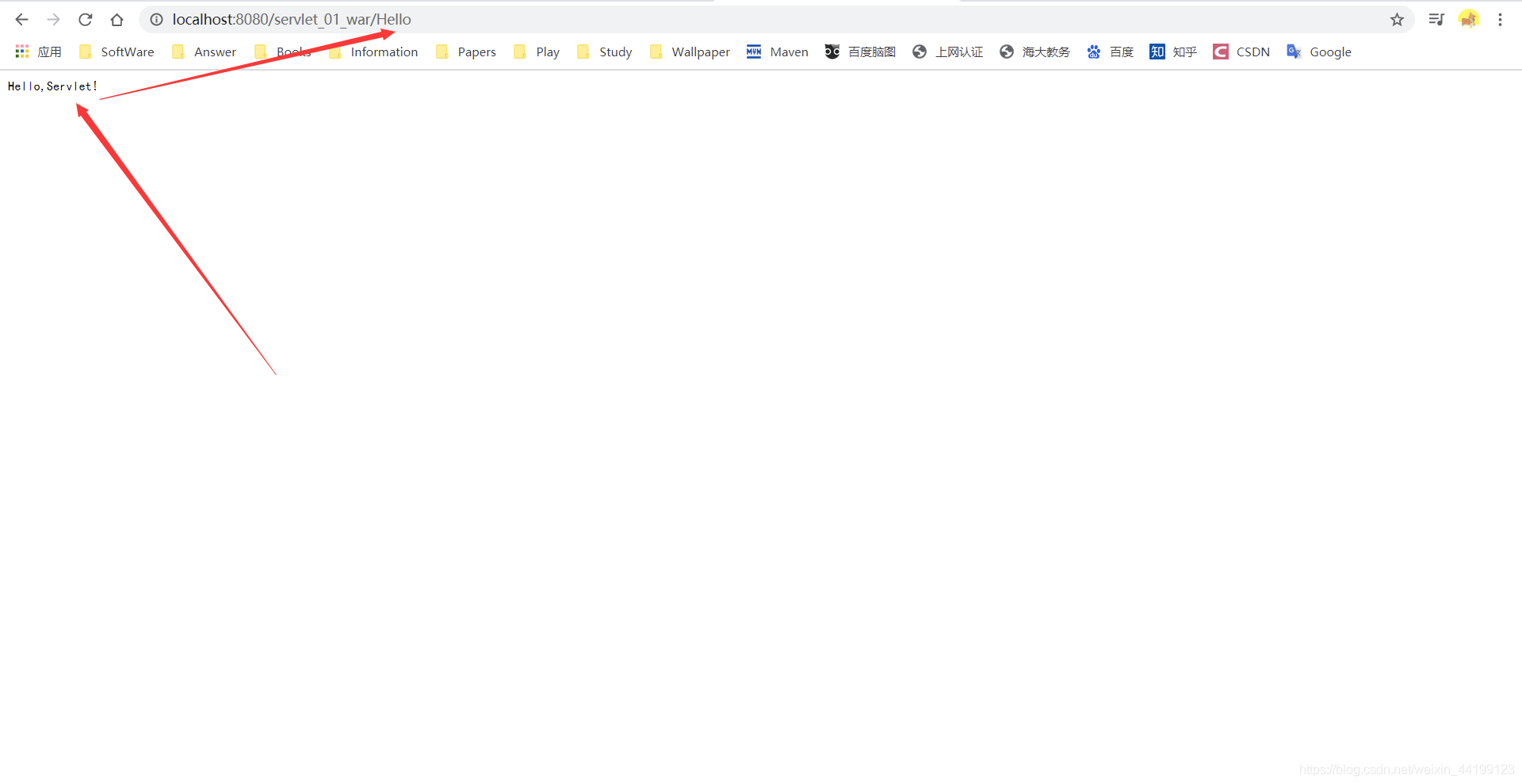
Task: Open the Information bookmark folder
Action: click(x=373, y=52)
